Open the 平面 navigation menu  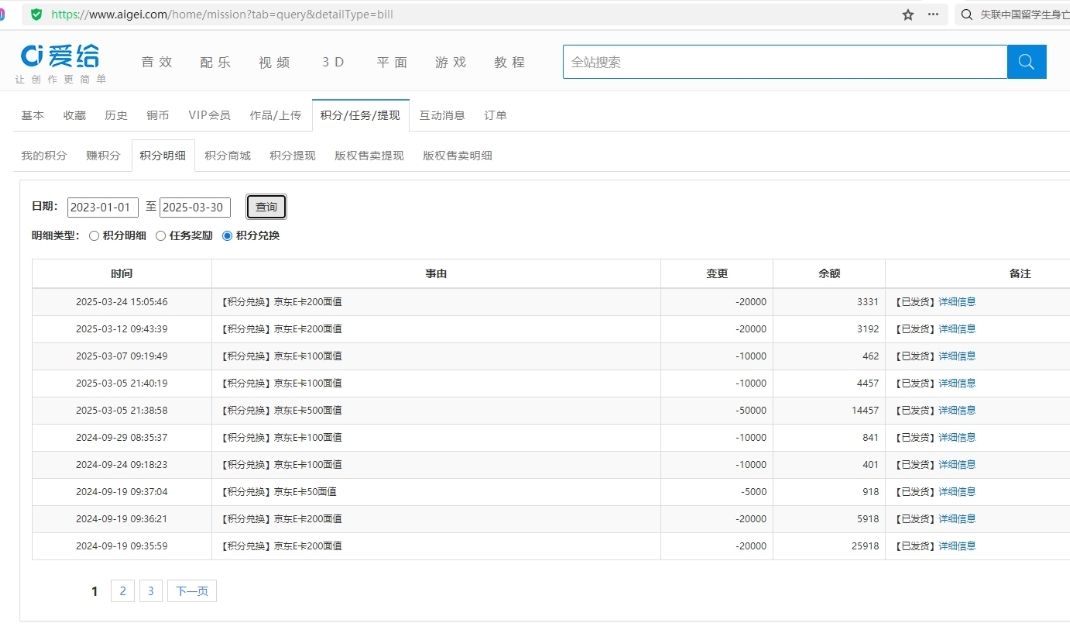[392, 62]
